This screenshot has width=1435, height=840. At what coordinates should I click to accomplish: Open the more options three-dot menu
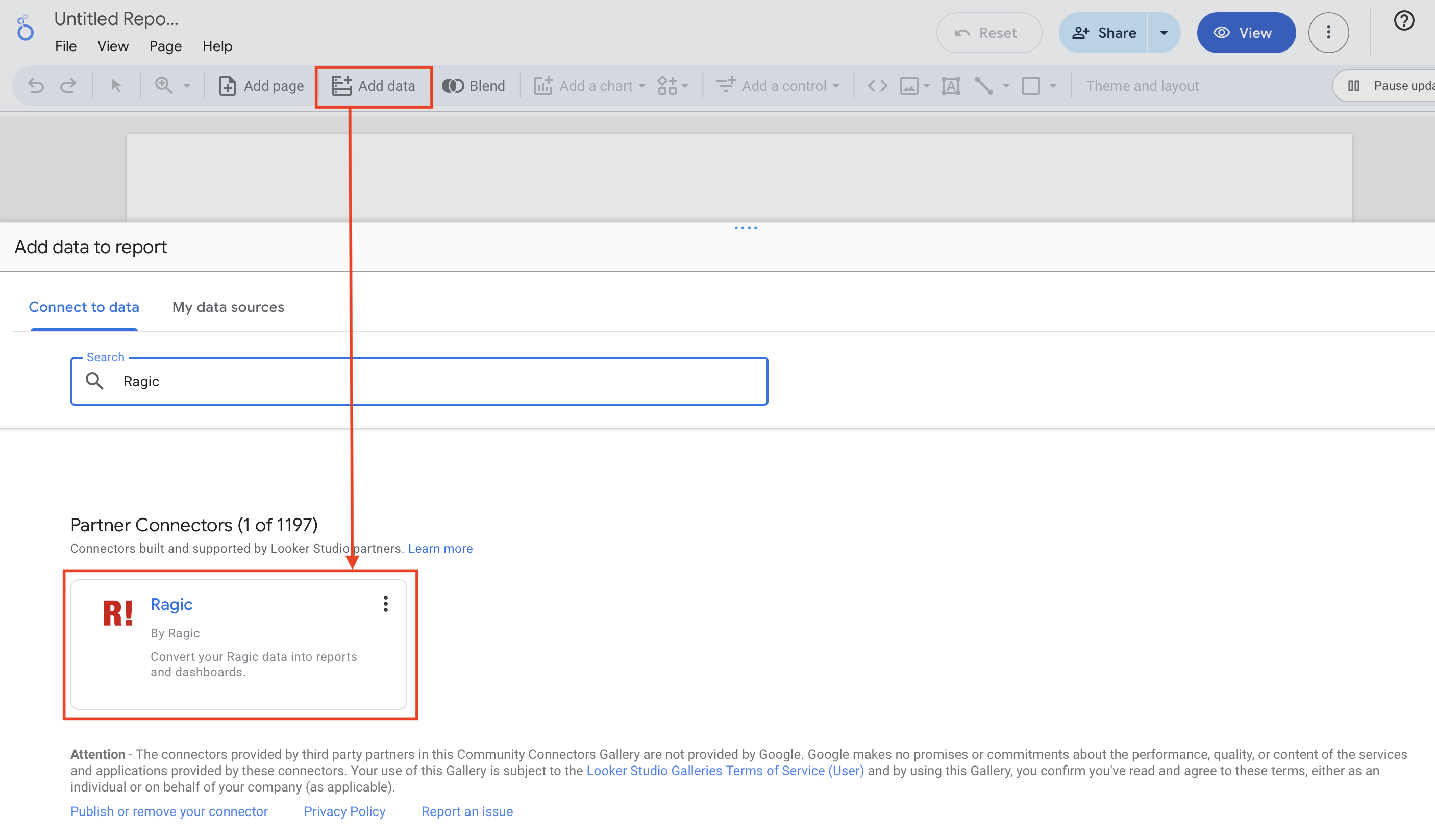click(x=1328, y=33)
